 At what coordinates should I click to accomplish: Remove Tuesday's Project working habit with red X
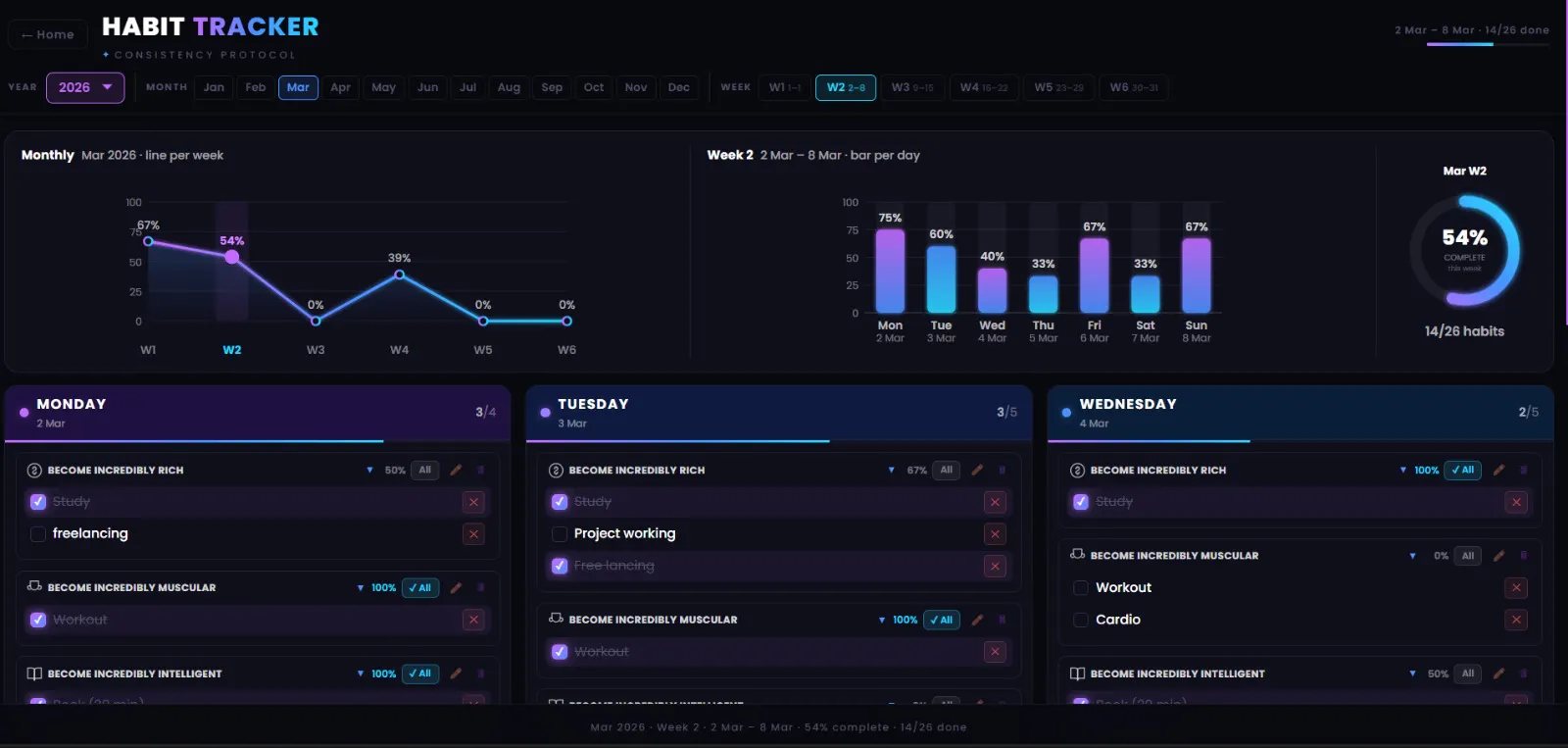(995, 534)
